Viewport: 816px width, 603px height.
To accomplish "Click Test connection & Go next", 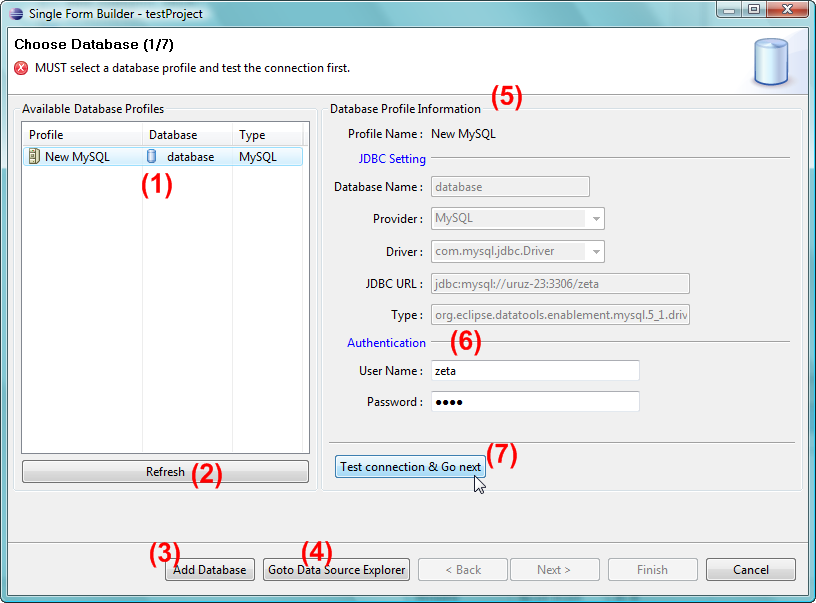I will [409, 466].
